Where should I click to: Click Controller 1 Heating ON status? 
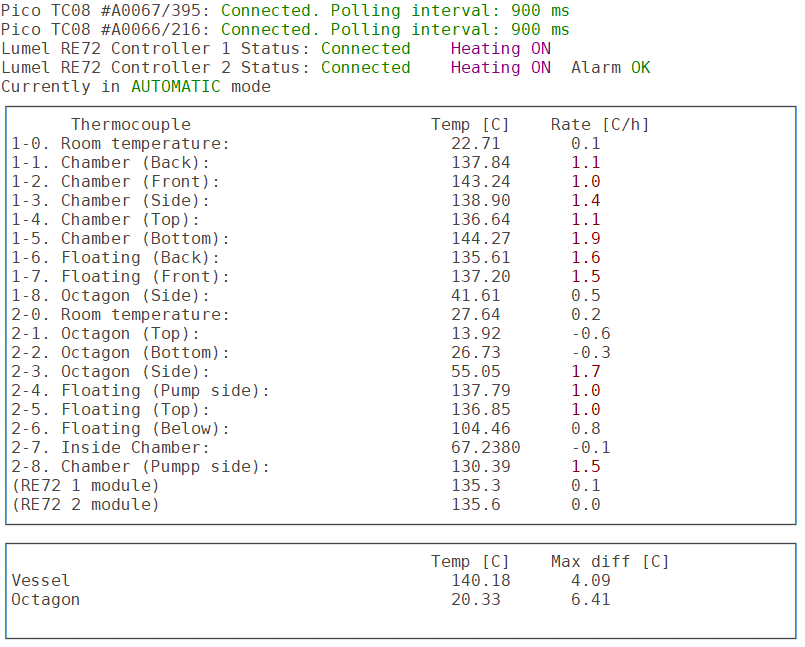click(500, 48)
